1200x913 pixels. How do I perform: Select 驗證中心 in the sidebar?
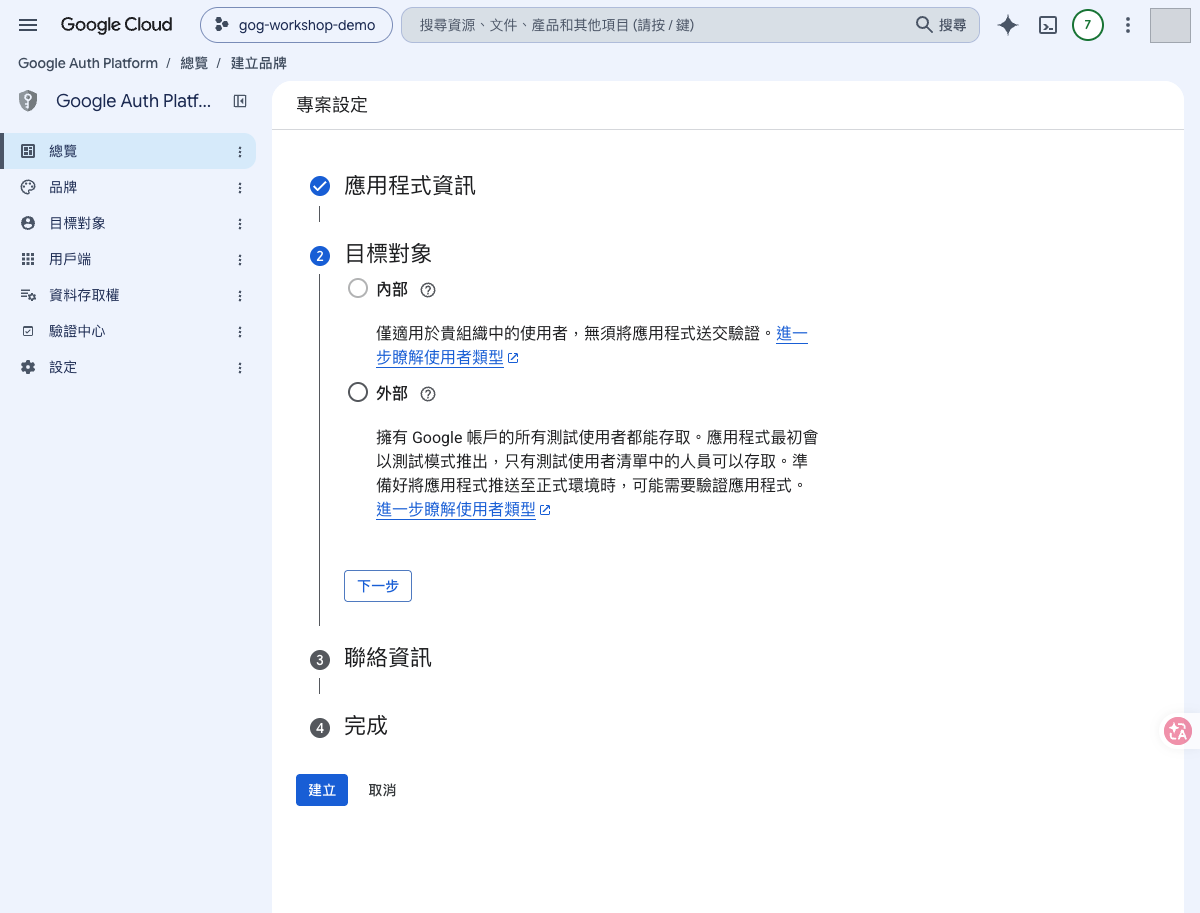(128, 331)
